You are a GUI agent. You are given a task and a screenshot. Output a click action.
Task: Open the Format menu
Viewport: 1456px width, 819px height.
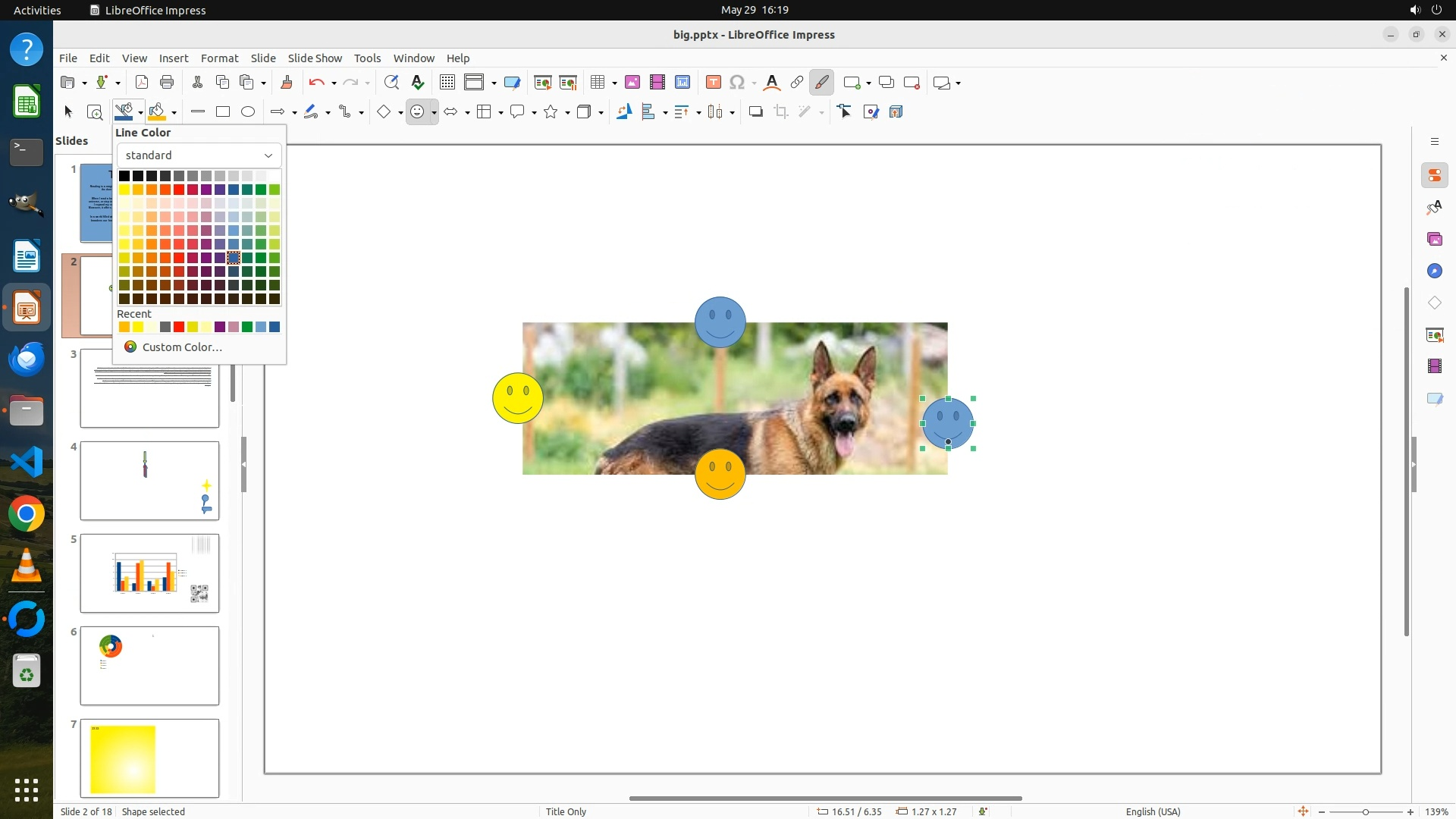point(219,58)
